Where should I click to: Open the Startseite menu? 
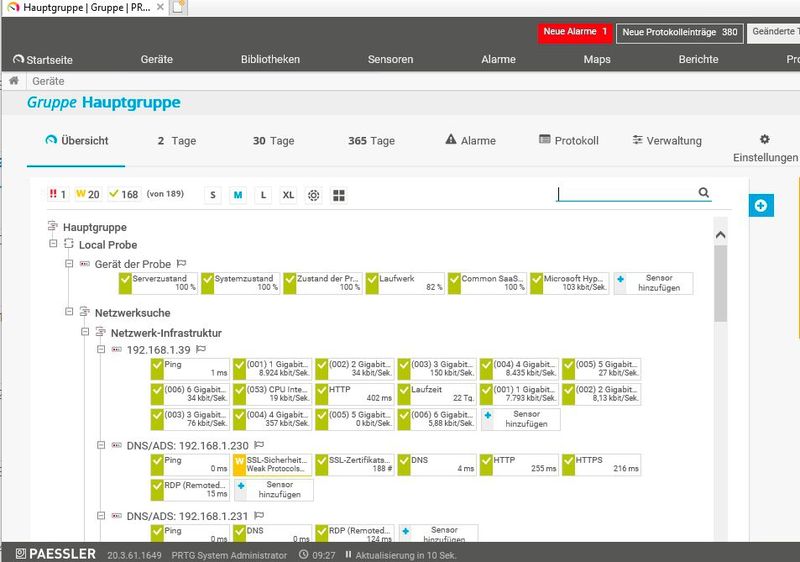[43, 60]
